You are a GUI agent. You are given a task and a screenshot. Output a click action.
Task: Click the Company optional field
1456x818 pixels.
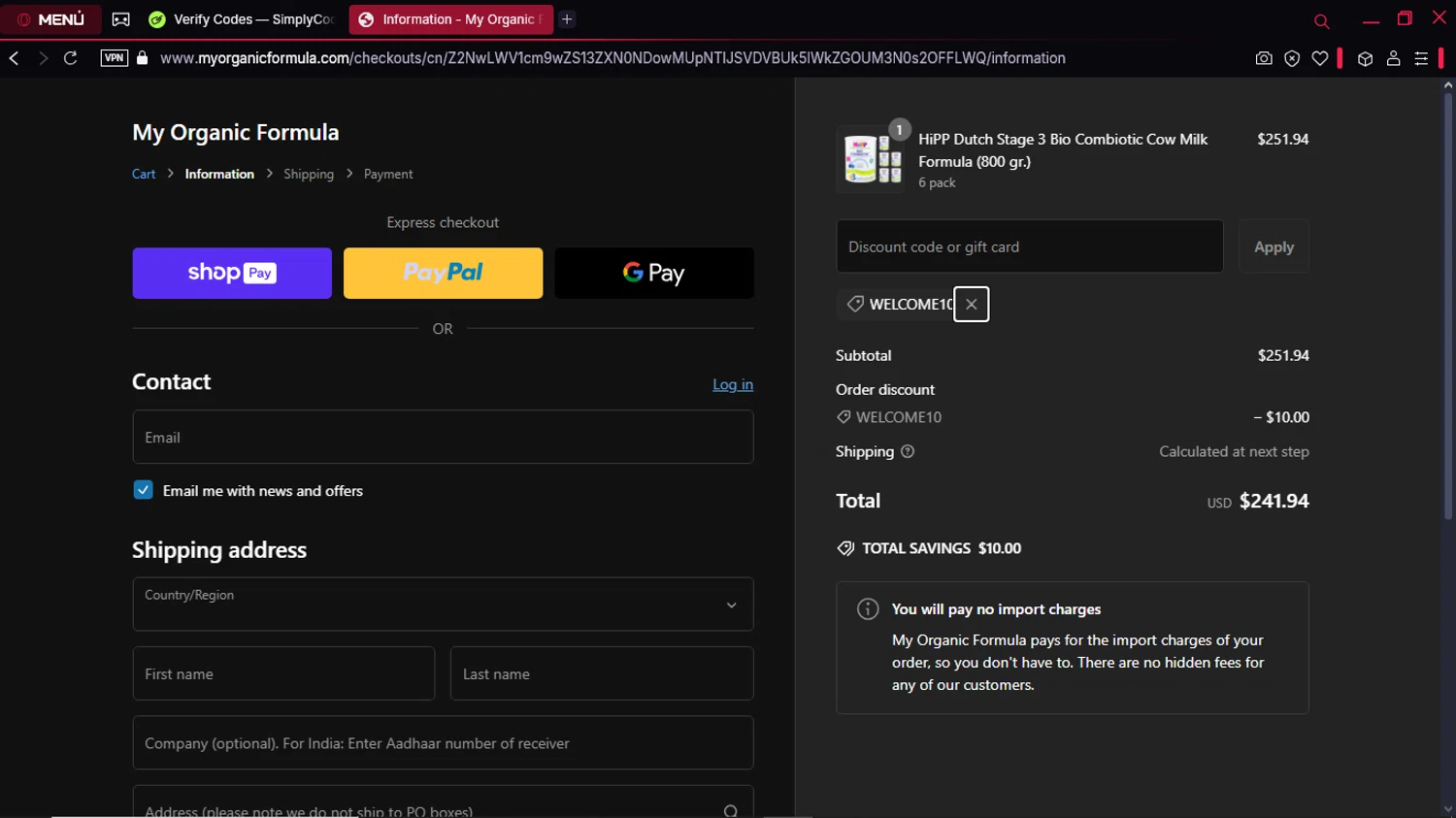(x=443, y=743)
